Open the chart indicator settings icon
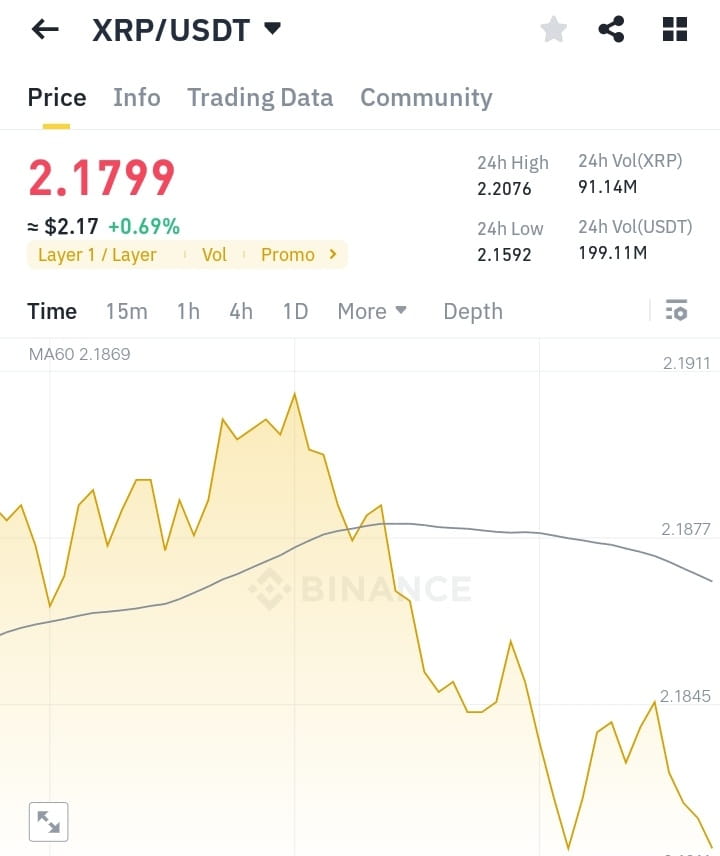Image resolution: width=720 pixels, height=856 pixels. [676, 311]
